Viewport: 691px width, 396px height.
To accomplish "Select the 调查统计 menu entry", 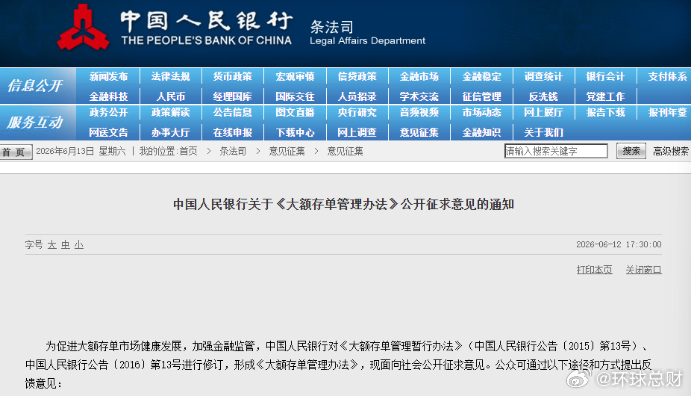I will (543, 77).
